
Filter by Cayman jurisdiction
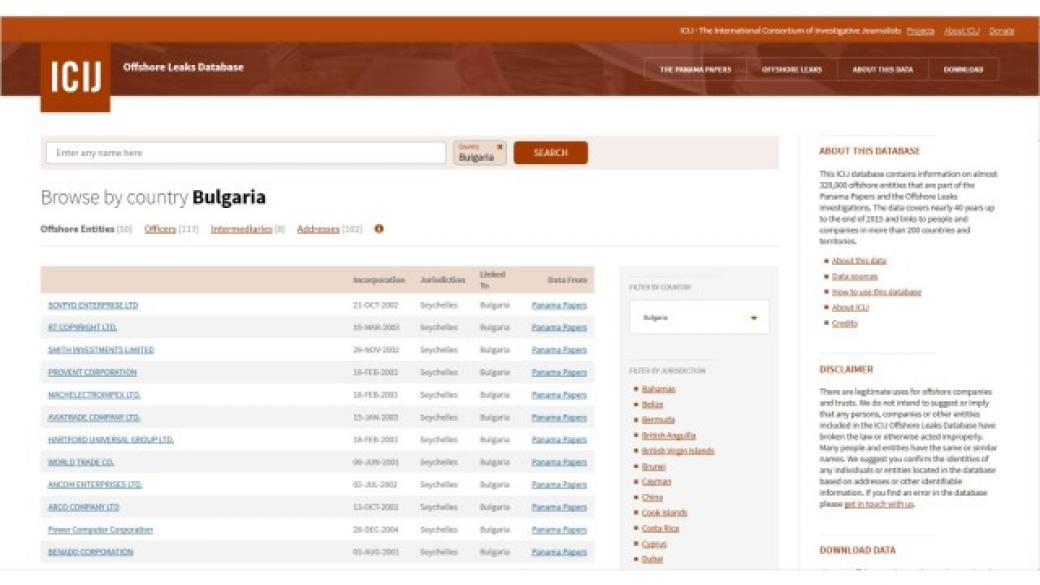click(x=656, y=482)
